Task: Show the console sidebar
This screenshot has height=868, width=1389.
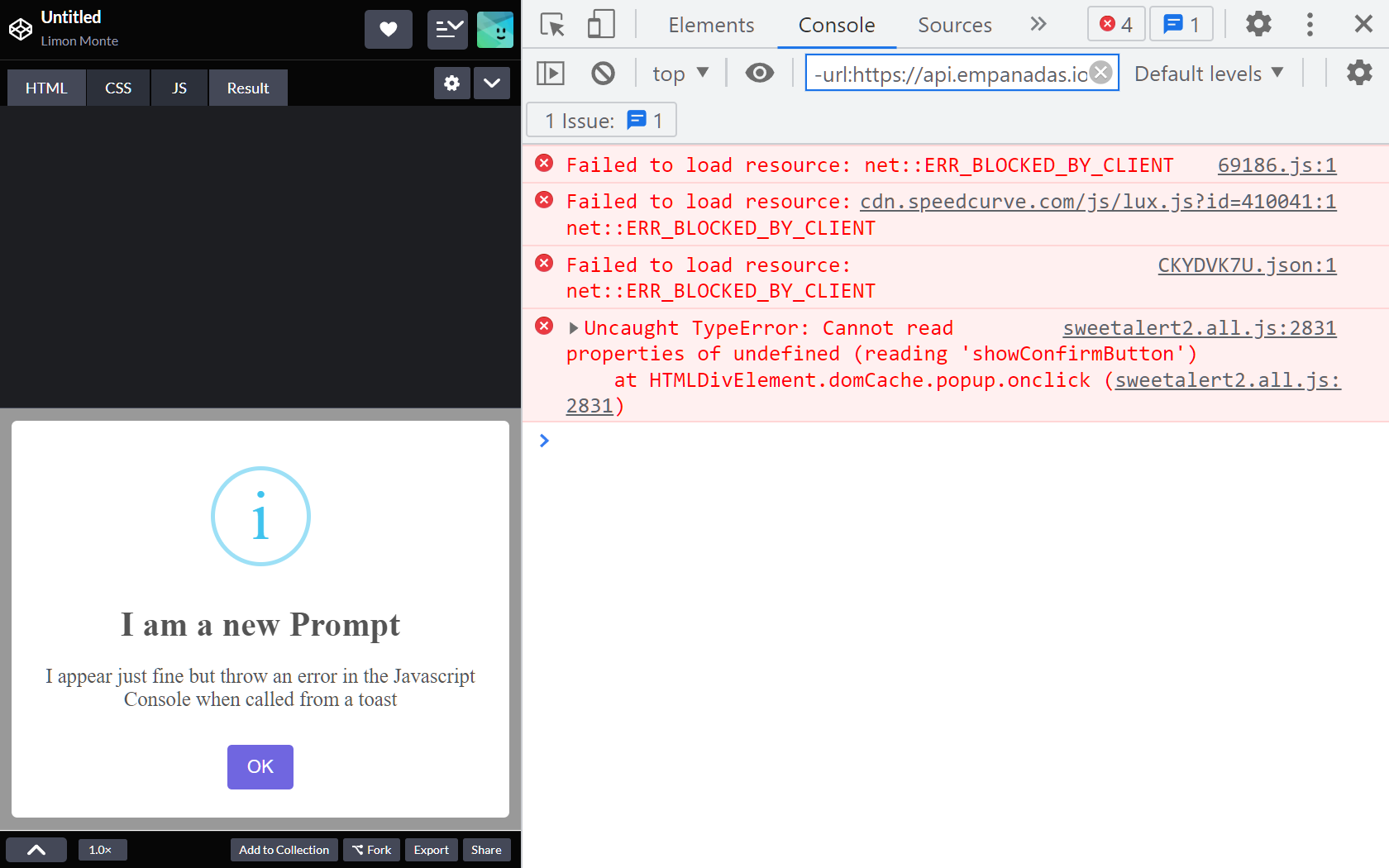Action: coord(551,73)
